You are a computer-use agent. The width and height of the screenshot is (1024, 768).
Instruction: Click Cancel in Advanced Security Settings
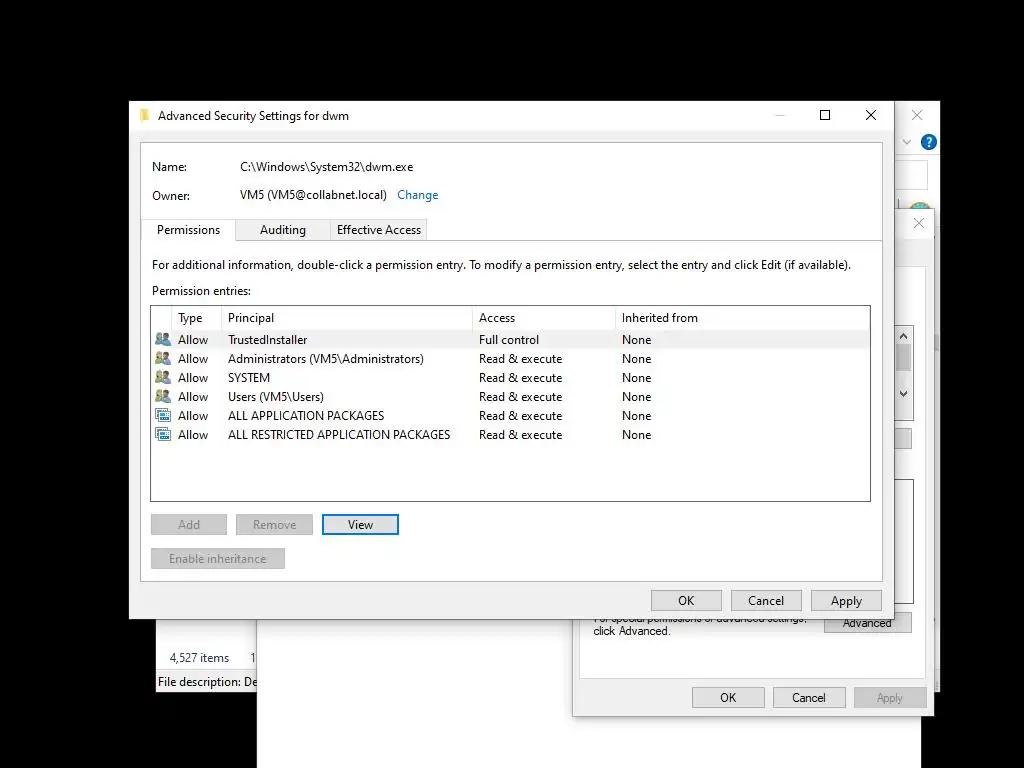click(765, 601)
